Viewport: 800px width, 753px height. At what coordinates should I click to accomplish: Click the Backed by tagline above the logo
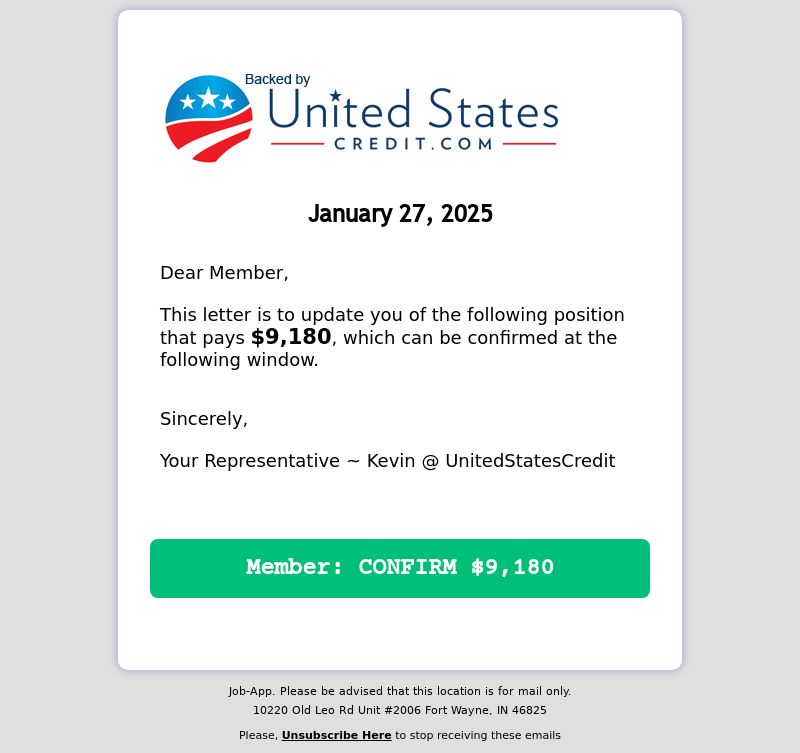click(x=277, y=80)
